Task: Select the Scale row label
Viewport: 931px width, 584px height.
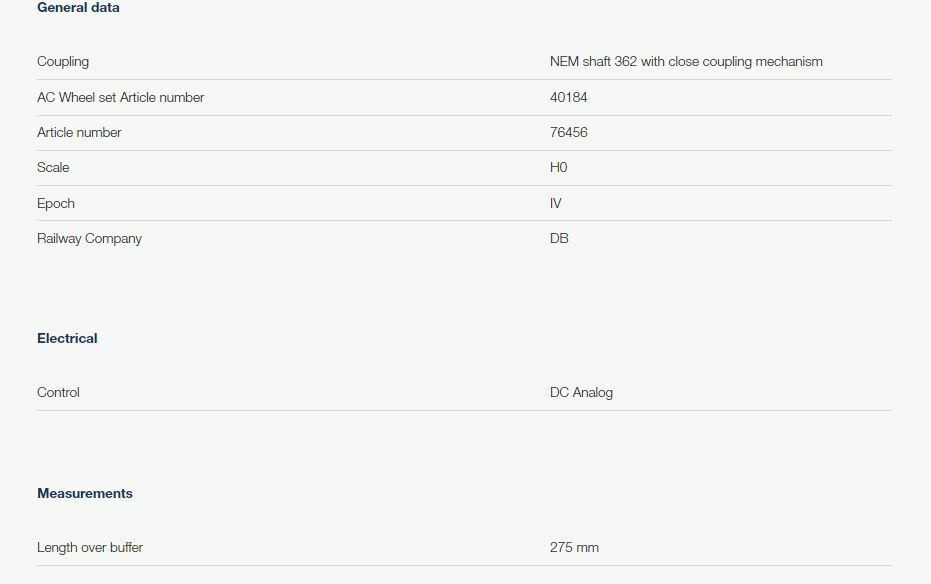Action: tap(53, 168)
